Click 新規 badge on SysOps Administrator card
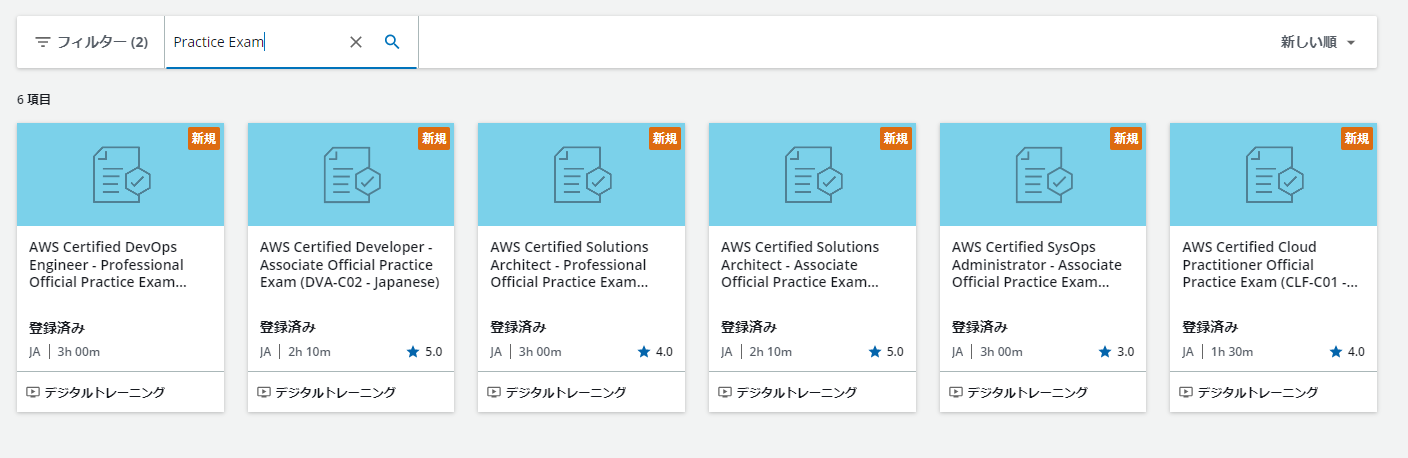Screen dimensions: 1408x458 tap(1126, 138)
